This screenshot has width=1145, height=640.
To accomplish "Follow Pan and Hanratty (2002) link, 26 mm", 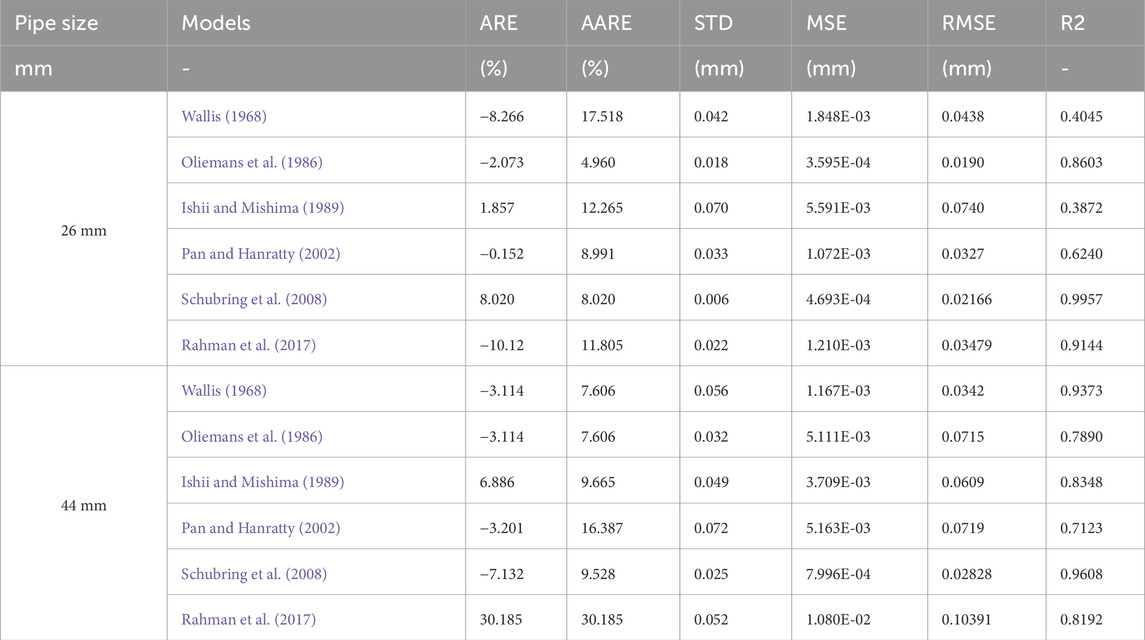I will tap(261, 254).
